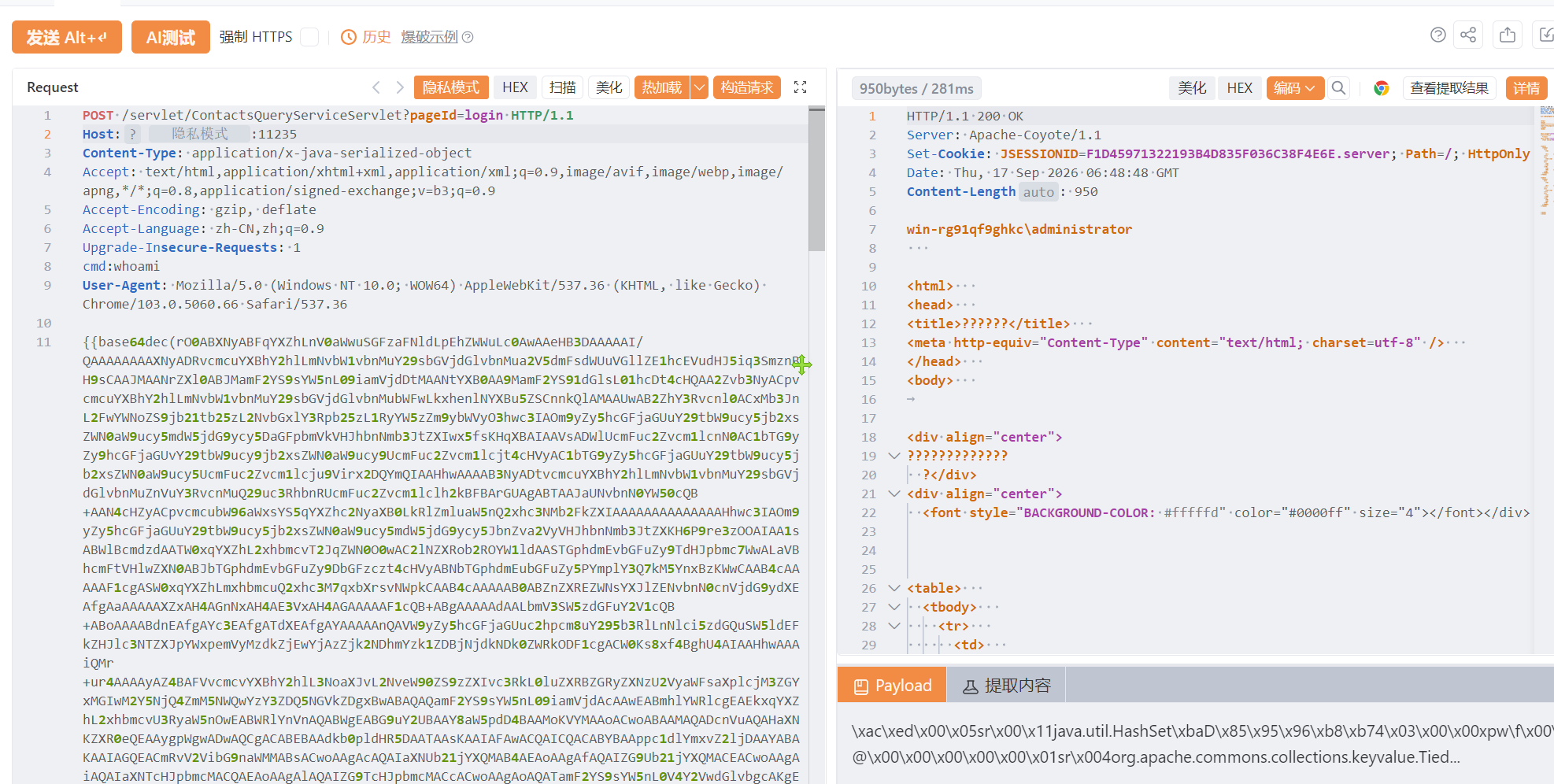
Task: Click the 950bytes / 281ms response tag
Action: [916, 89]
